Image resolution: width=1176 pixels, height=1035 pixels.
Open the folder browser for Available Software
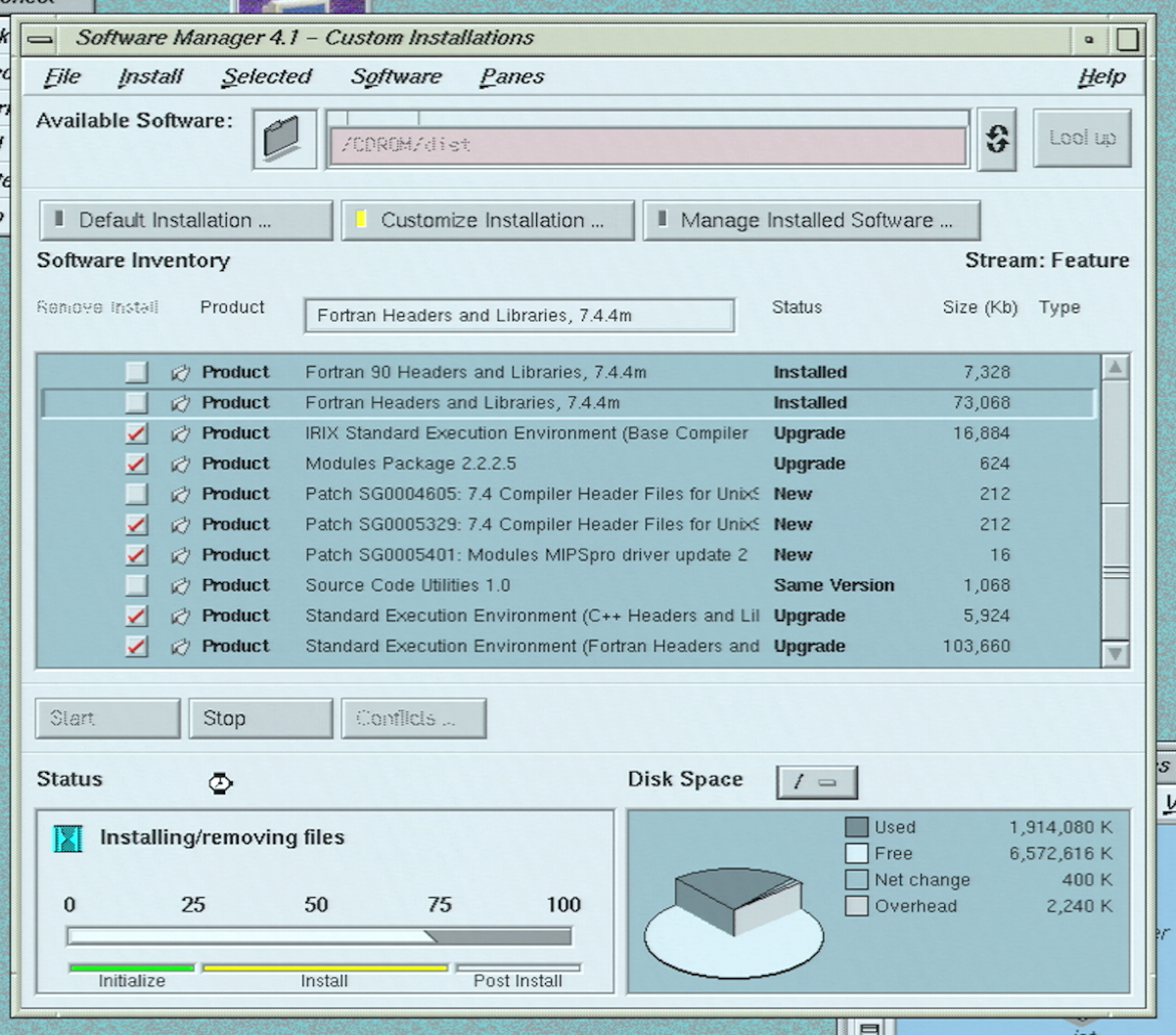point(284,139)
